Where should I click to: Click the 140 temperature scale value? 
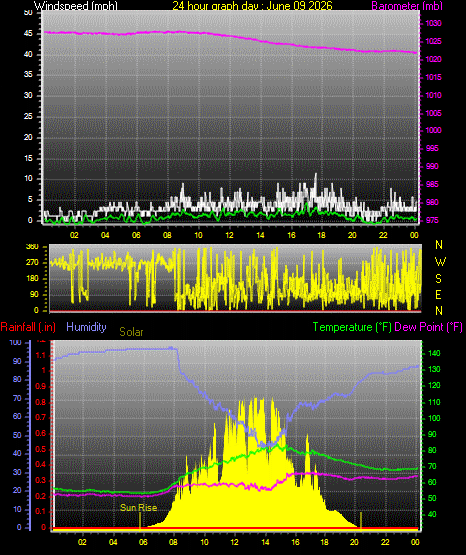[434, 353]
